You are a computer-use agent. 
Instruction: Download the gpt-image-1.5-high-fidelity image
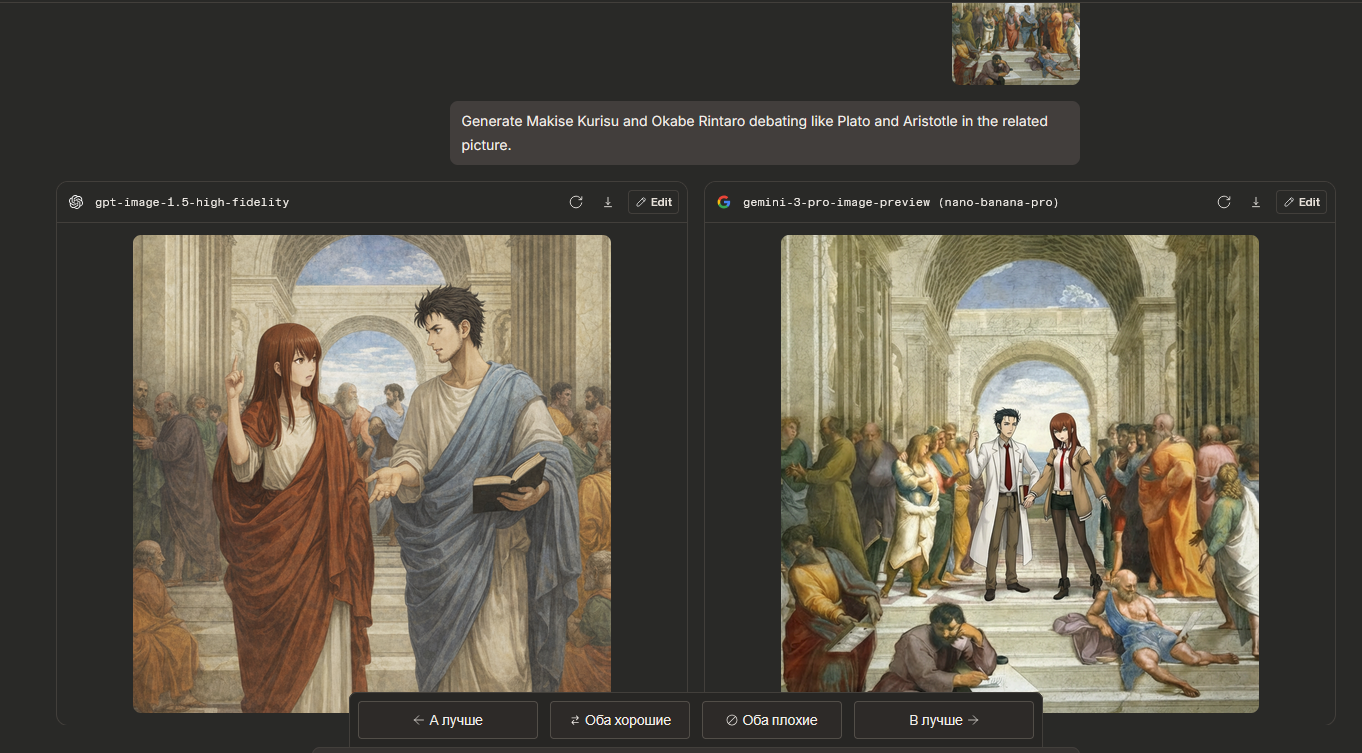[607, 202]
